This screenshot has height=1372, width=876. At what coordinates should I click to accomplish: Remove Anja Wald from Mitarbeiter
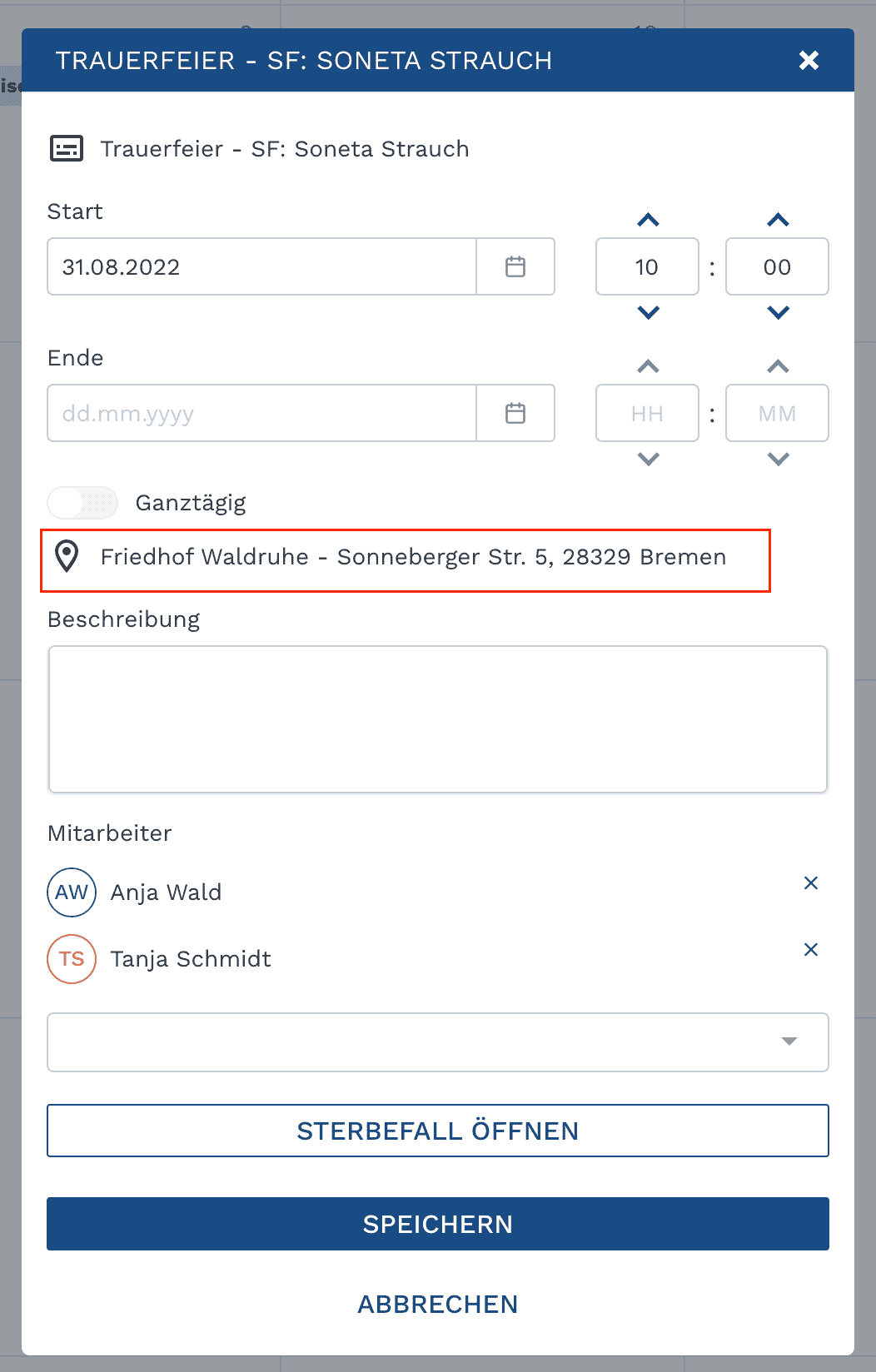811,882
